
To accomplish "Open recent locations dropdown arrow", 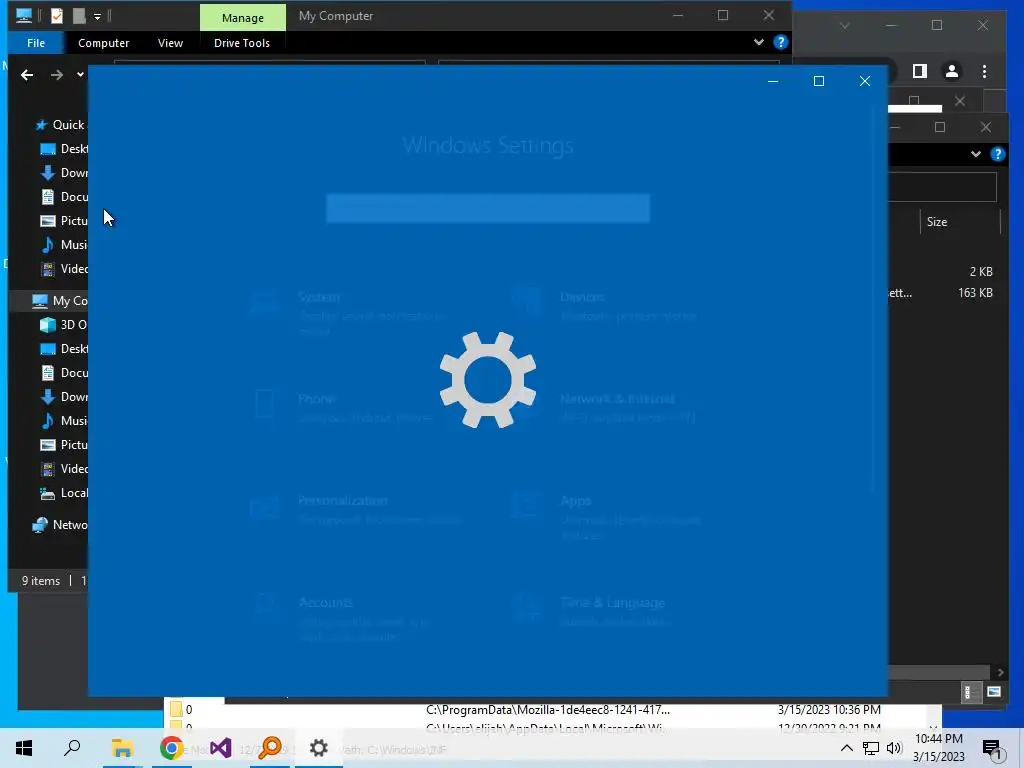I will point(80,74).
